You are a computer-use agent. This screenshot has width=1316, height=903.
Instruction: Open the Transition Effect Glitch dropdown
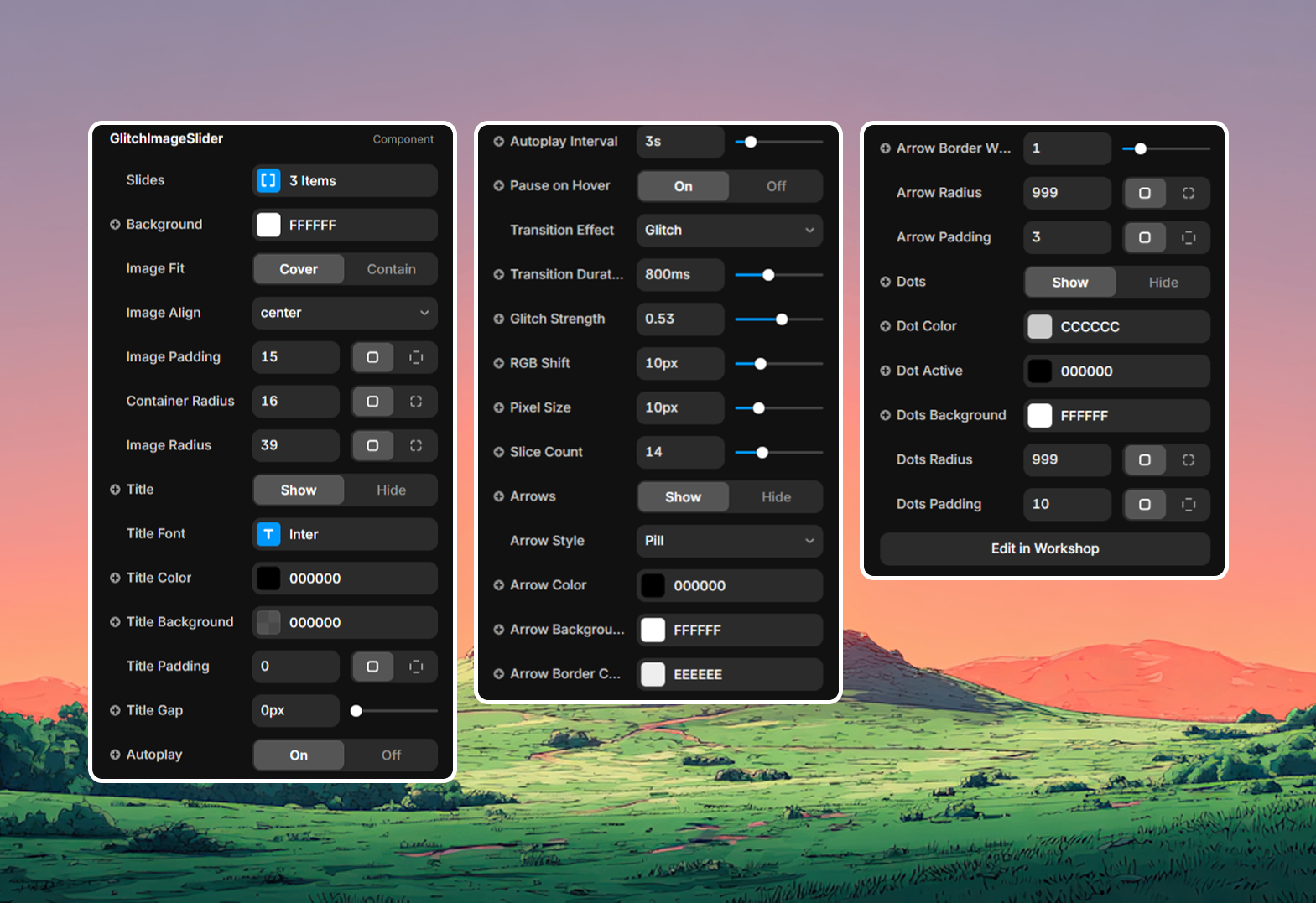click(x=729, y=230)
